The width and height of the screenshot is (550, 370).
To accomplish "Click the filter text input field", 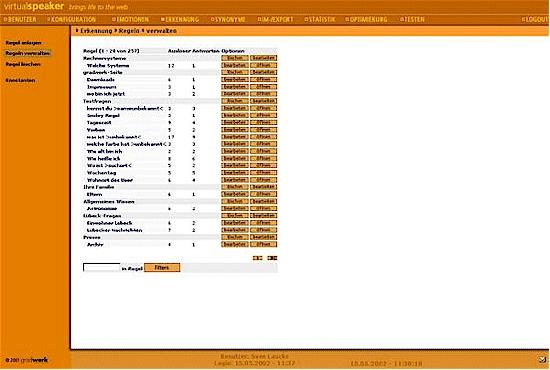I will click(x=101, y=267).
